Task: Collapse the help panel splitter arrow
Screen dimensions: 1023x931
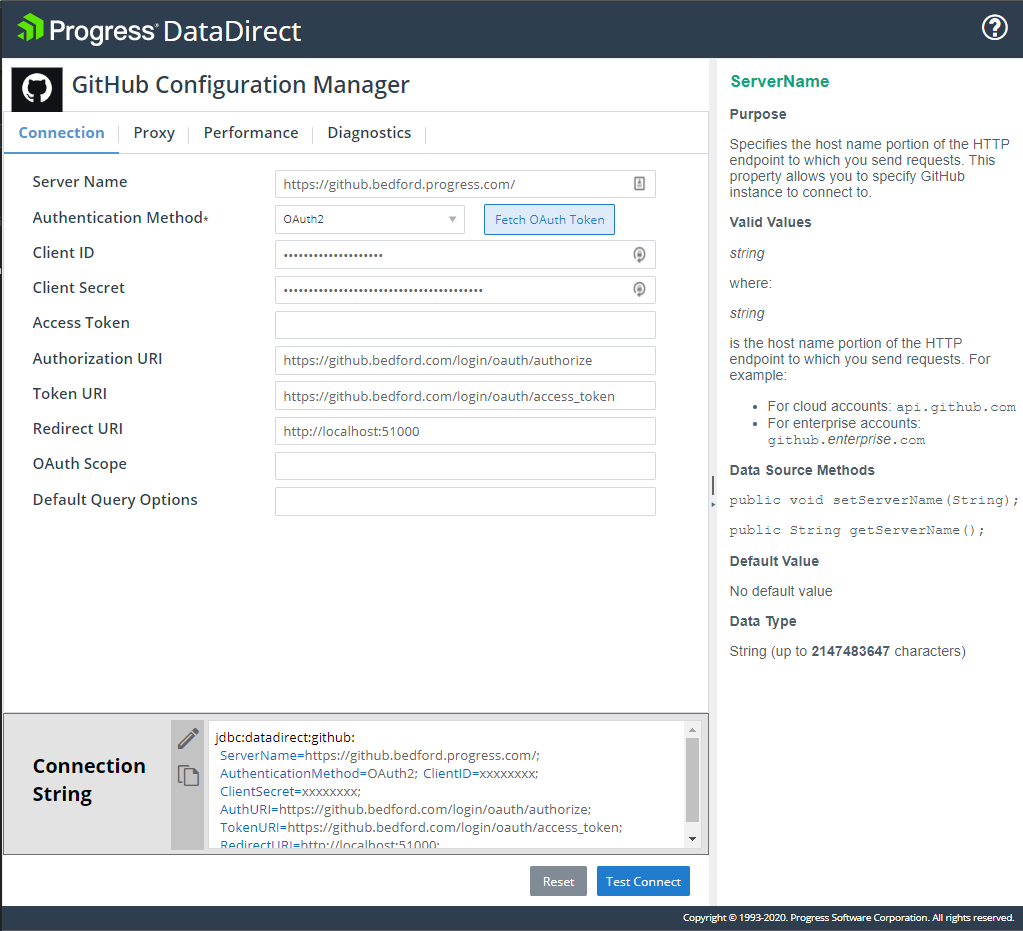Action: (x=712, y=504)
